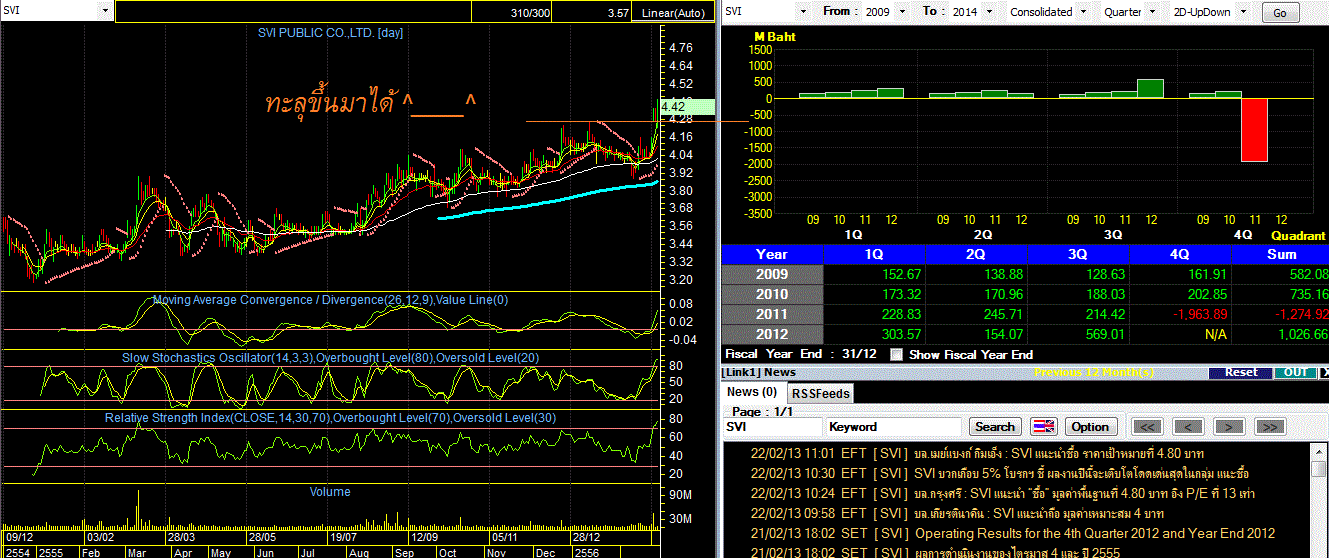1329x558 pixels.
Task: Close the Link1 News panel
Action: (x=1325, y=372)
